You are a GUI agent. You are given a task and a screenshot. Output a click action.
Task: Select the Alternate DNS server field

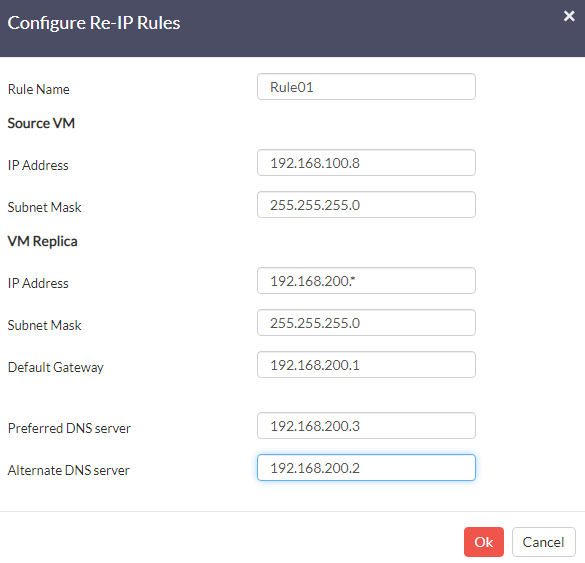coord(366,467)
